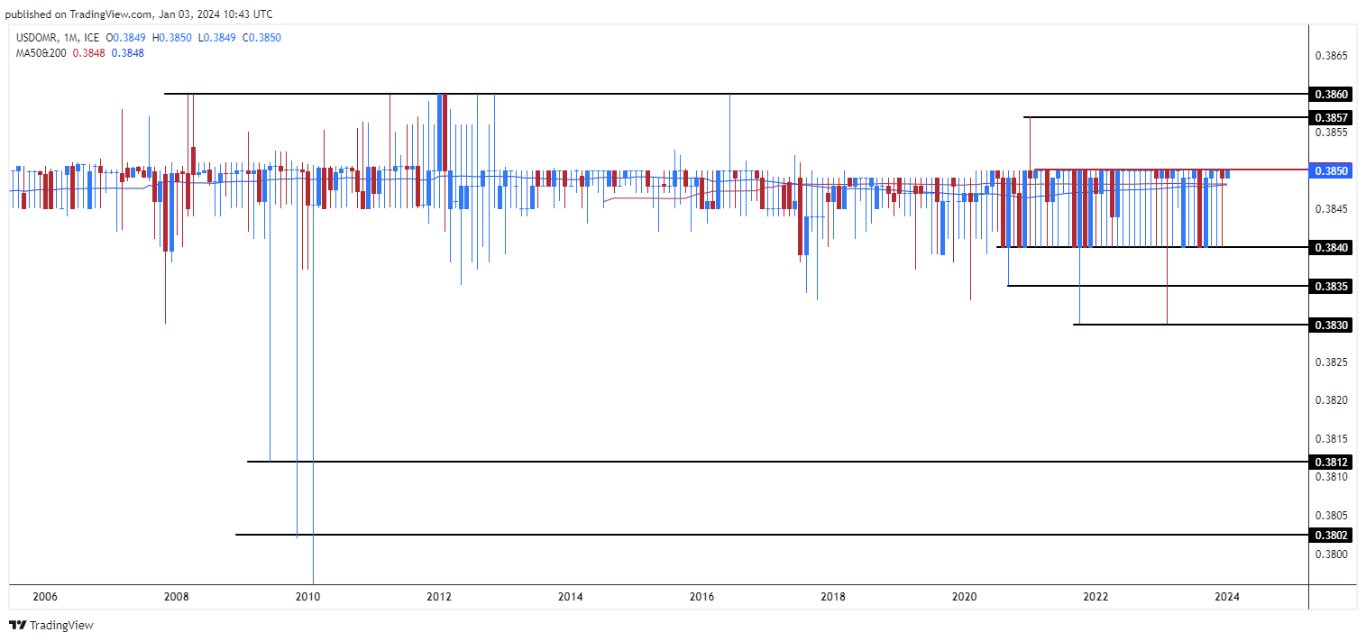Click the TradingView logo at bottom left
The height and width of the screenshot is (641, 1366).
click(x=51, y=625)
